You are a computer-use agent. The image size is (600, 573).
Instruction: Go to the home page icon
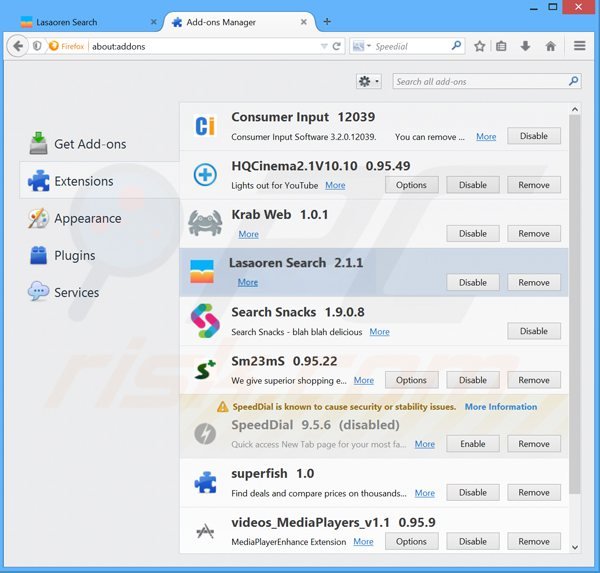[x=550, y=46]
